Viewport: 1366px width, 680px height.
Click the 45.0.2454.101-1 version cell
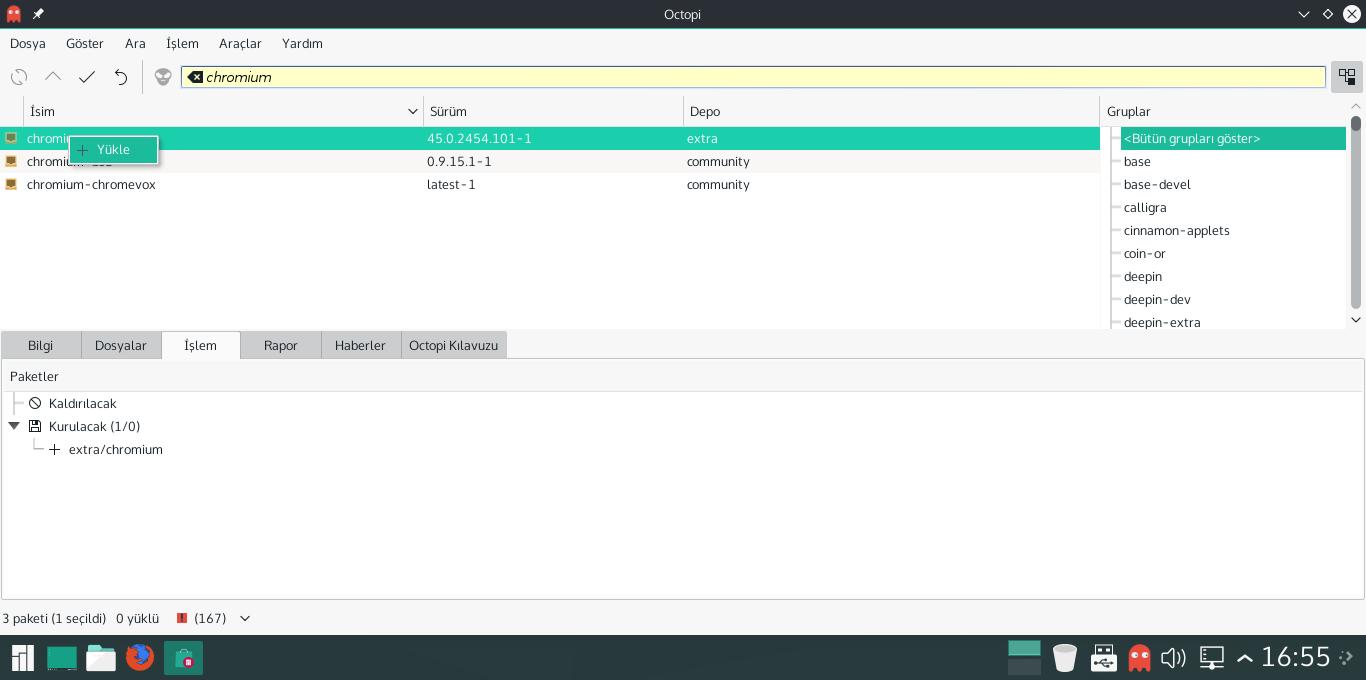479,138
